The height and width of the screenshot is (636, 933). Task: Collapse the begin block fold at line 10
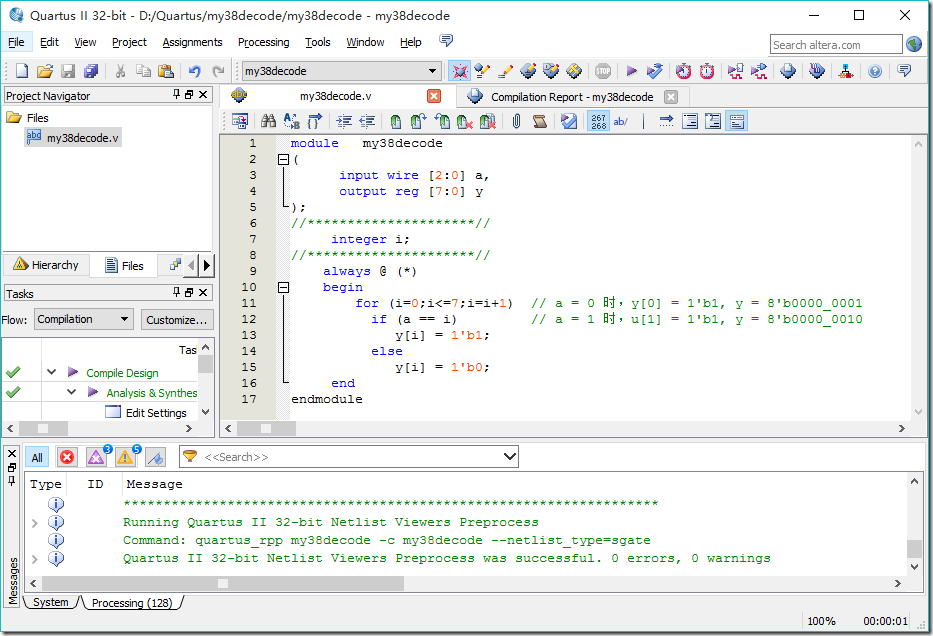click(284, 287)
